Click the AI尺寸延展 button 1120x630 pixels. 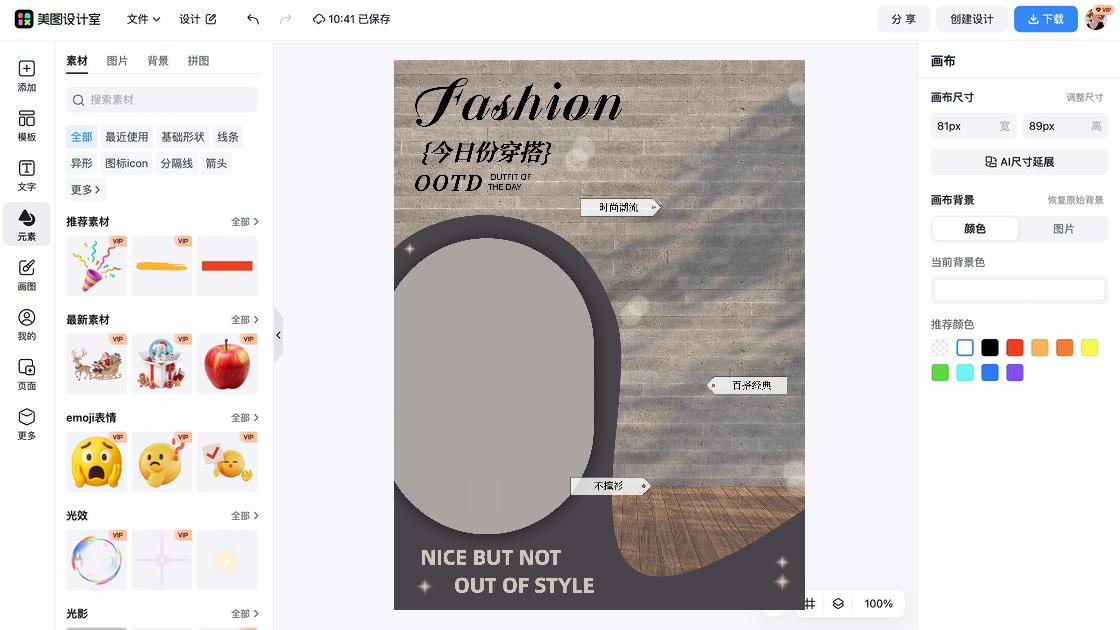(1019, 162)
